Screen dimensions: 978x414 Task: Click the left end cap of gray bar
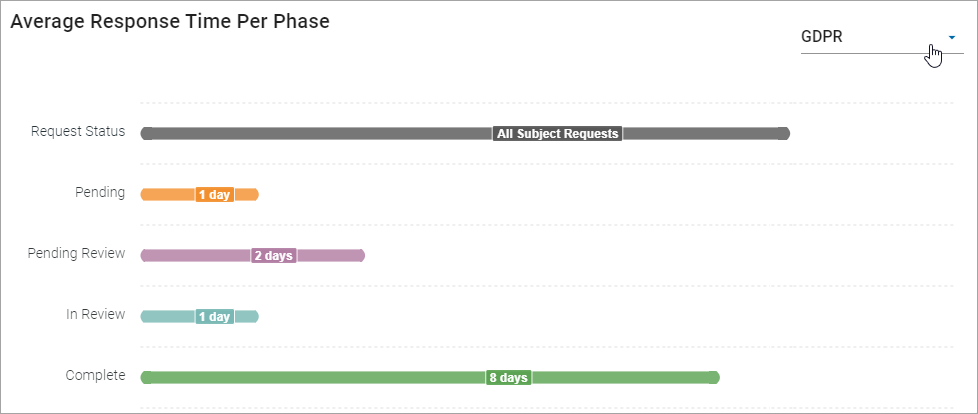coord(146,134)
